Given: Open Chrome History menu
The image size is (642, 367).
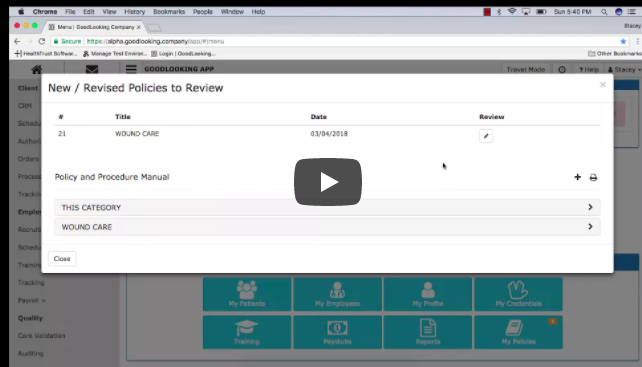Looking at the screenshot, I should [134, 12].
